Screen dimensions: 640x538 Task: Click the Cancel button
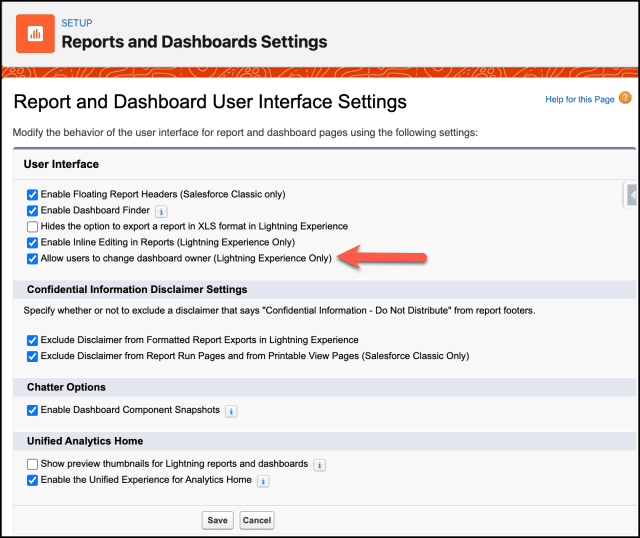(x=257, y=520)
